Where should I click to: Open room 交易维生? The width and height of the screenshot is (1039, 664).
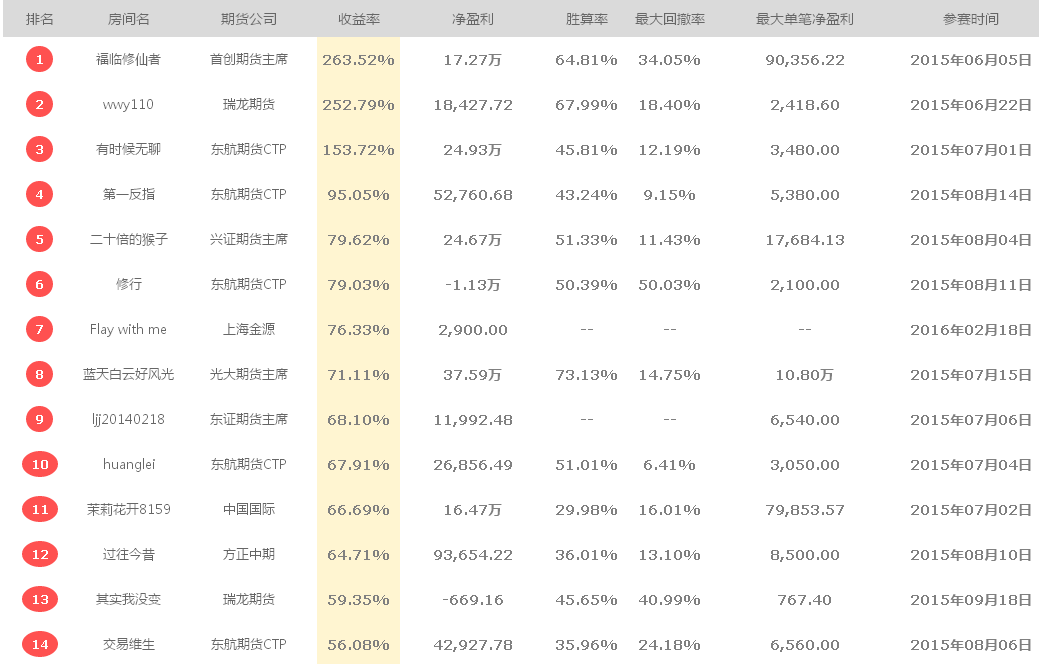pos(129,644)
